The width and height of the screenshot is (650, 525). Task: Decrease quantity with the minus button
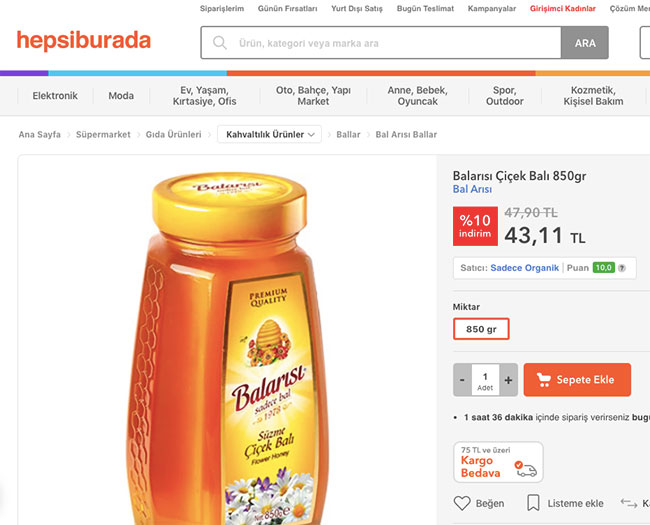coord(462,380)
